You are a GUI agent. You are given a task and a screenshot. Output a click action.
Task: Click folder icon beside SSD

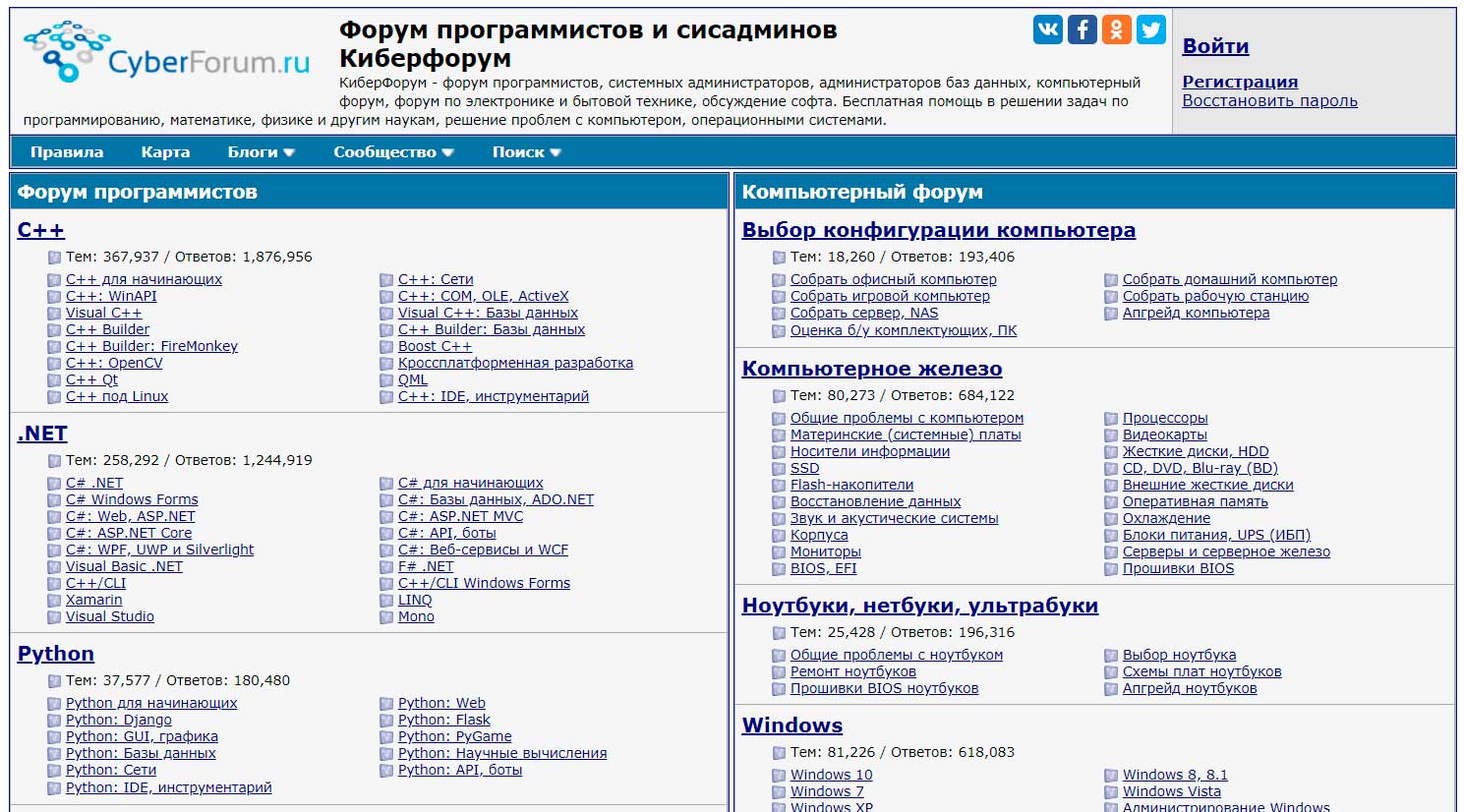pos(780,469)
